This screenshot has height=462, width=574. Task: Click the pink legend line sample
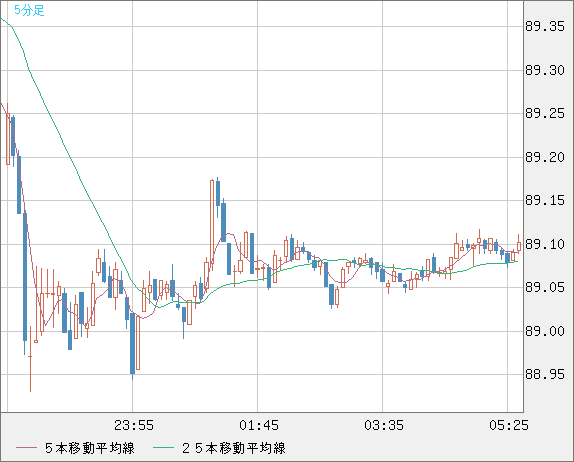[x=26, y=448]
